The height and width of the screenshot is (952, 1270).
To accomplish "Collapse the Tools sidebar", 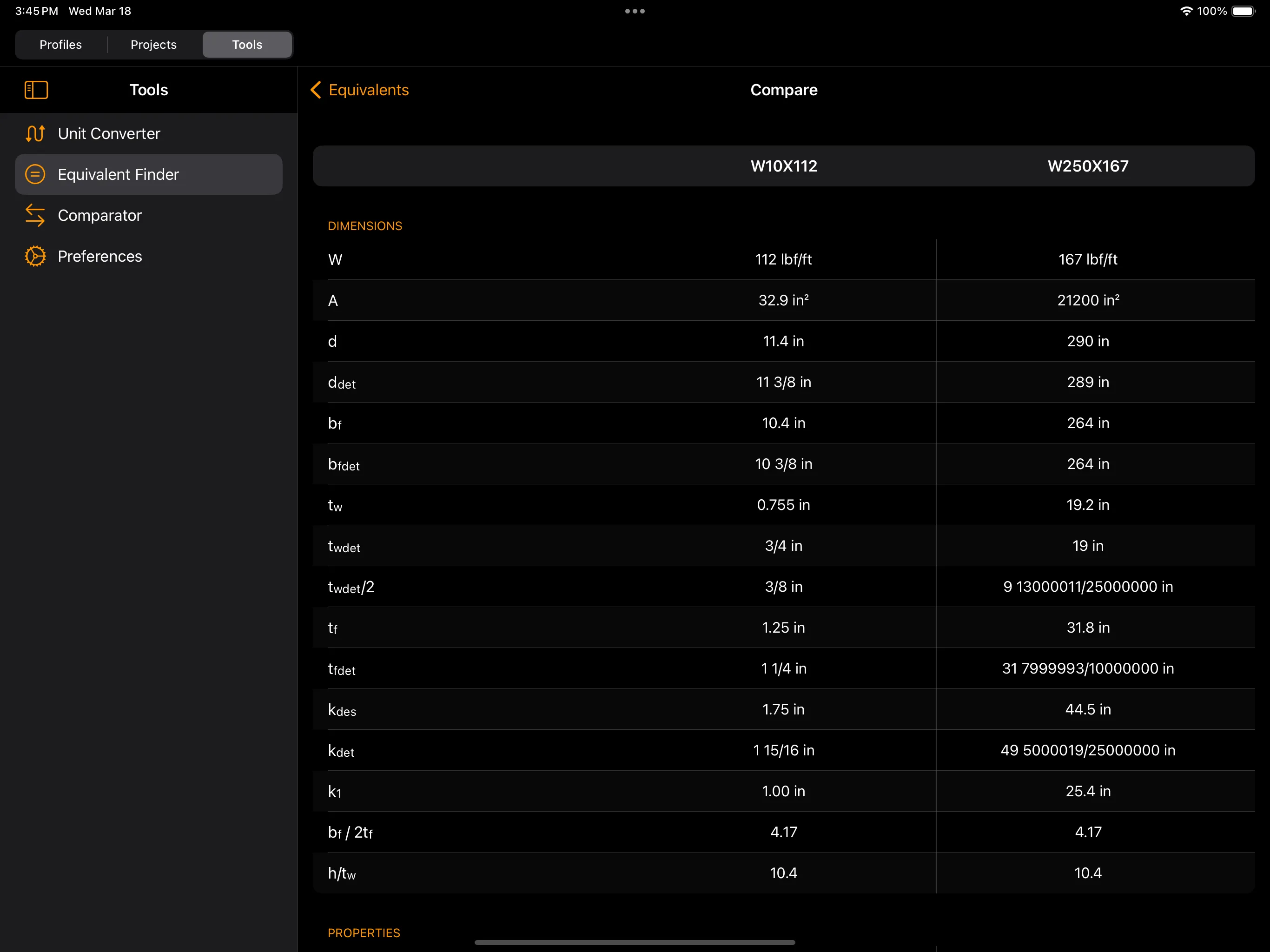I will click(36, 90).
